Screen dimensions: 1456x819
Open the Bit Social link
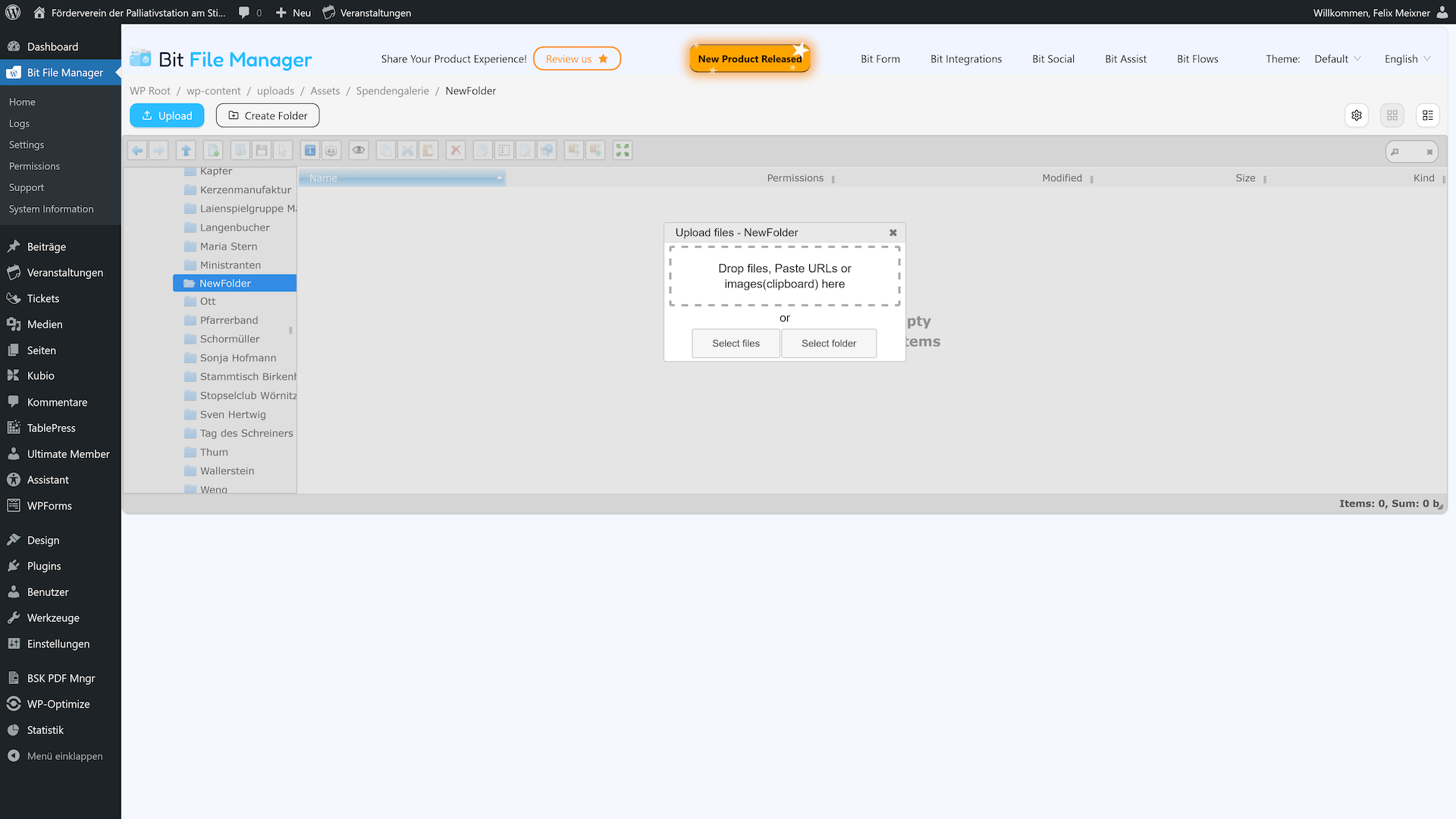point(1053,58)
